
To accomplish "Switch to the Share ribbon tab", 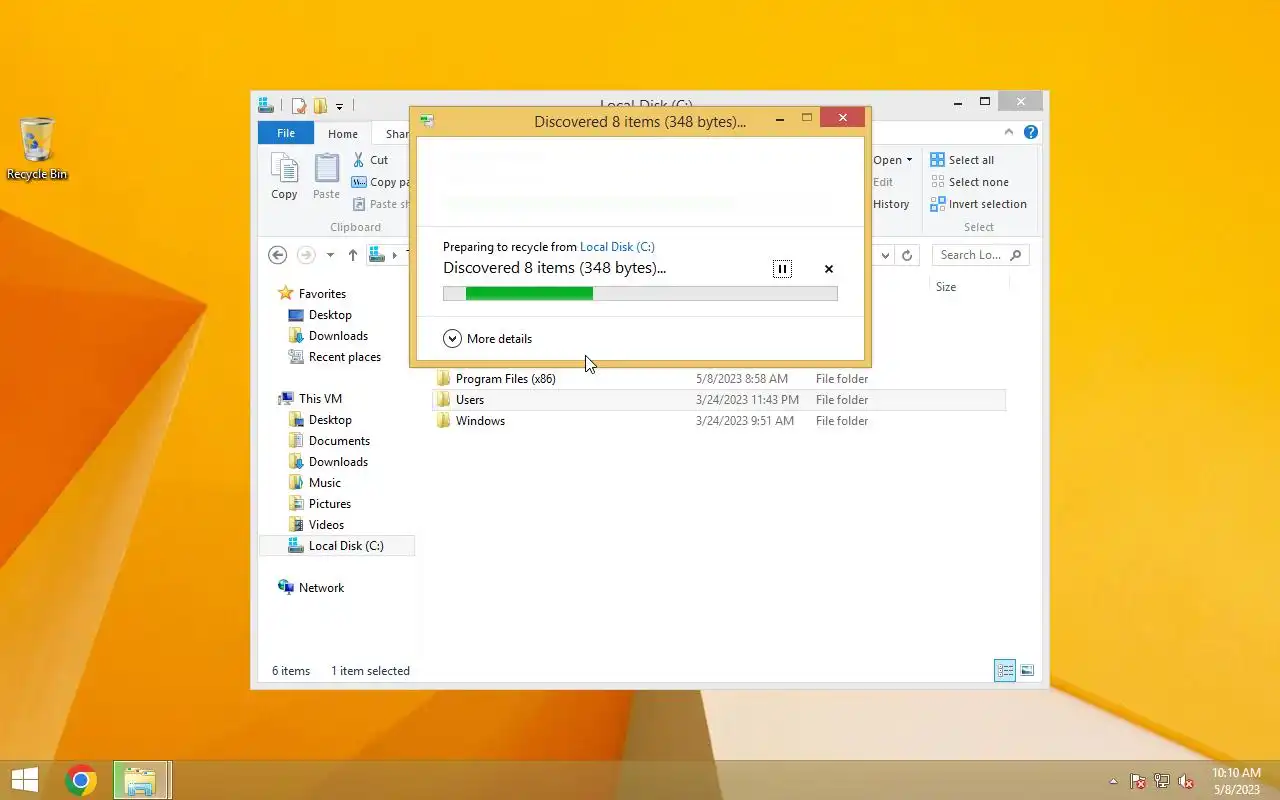I will pos(397,134).
